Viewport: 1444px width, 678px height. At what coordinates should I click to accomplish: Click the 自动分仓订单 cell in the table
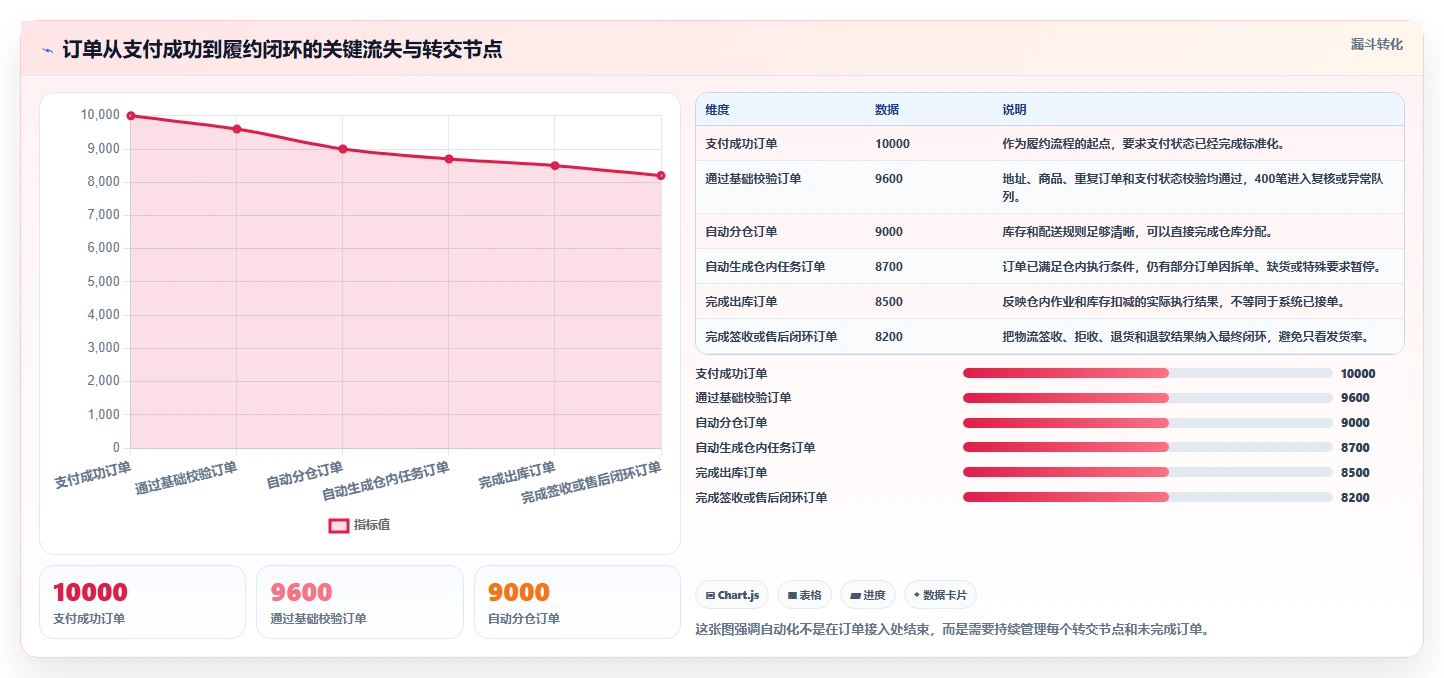tap(741, 232)
